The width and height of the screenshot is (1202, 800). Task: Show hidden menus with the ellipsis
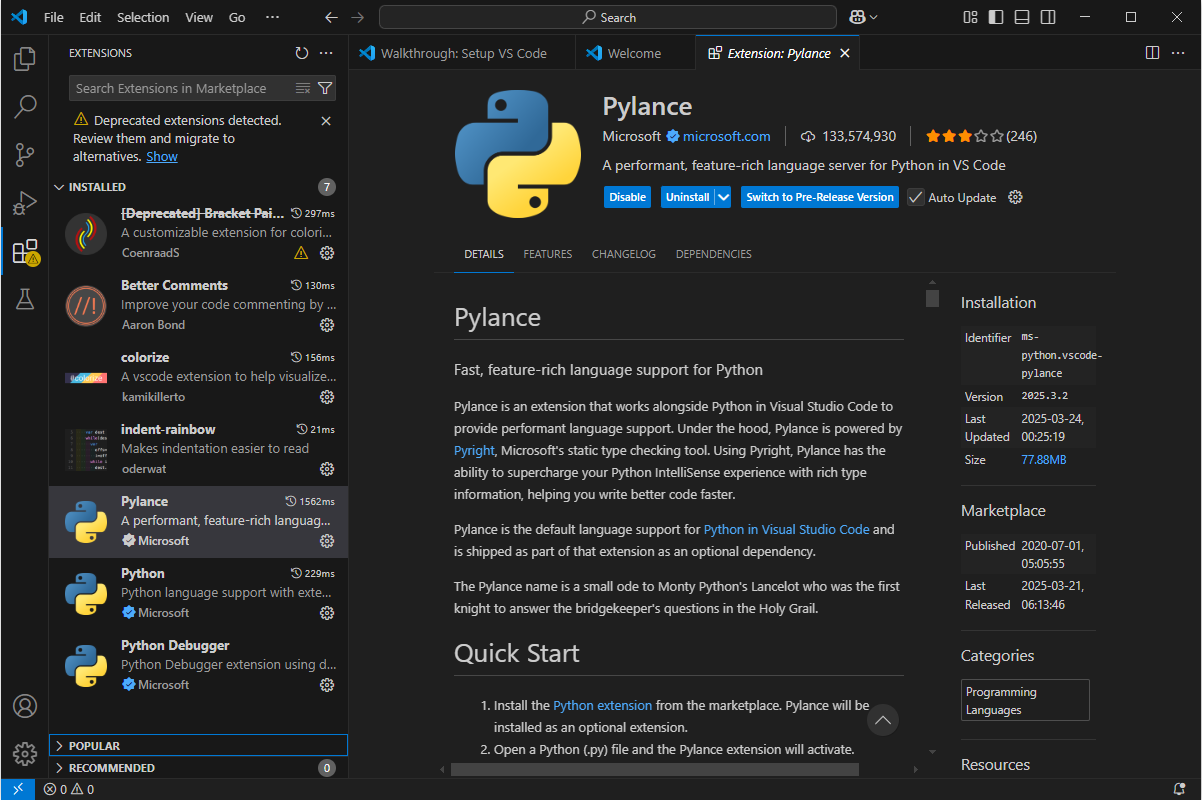[273, 17]
